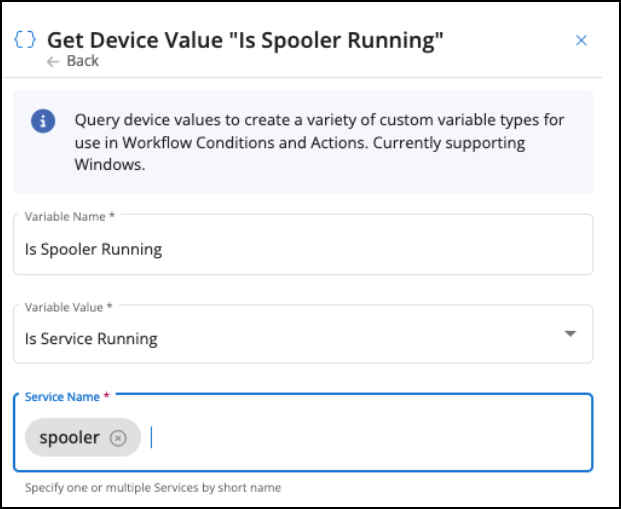Click the blue info circle icon

coord(43,121)
